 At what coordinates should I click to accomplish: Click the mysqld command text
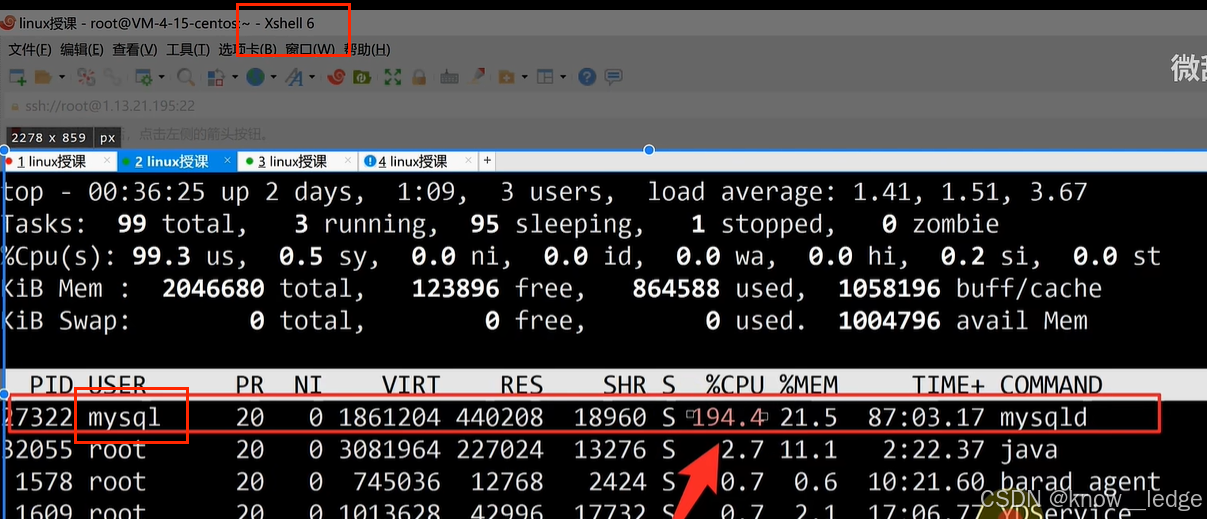click(1043, 416)
